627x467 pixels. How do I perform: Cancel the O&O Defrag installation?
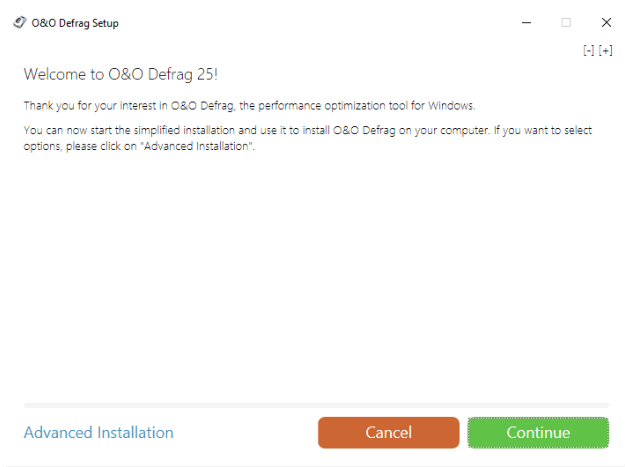tap(388, 433)
